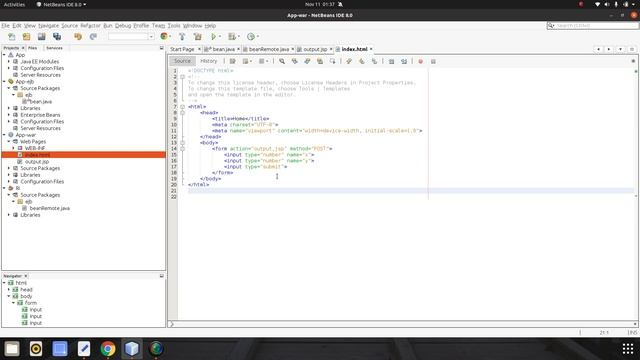Select beanRemote.java in the Projects tree
This screenshot has width=640, height=360.
pyautogui.click(x=49, y=208)
